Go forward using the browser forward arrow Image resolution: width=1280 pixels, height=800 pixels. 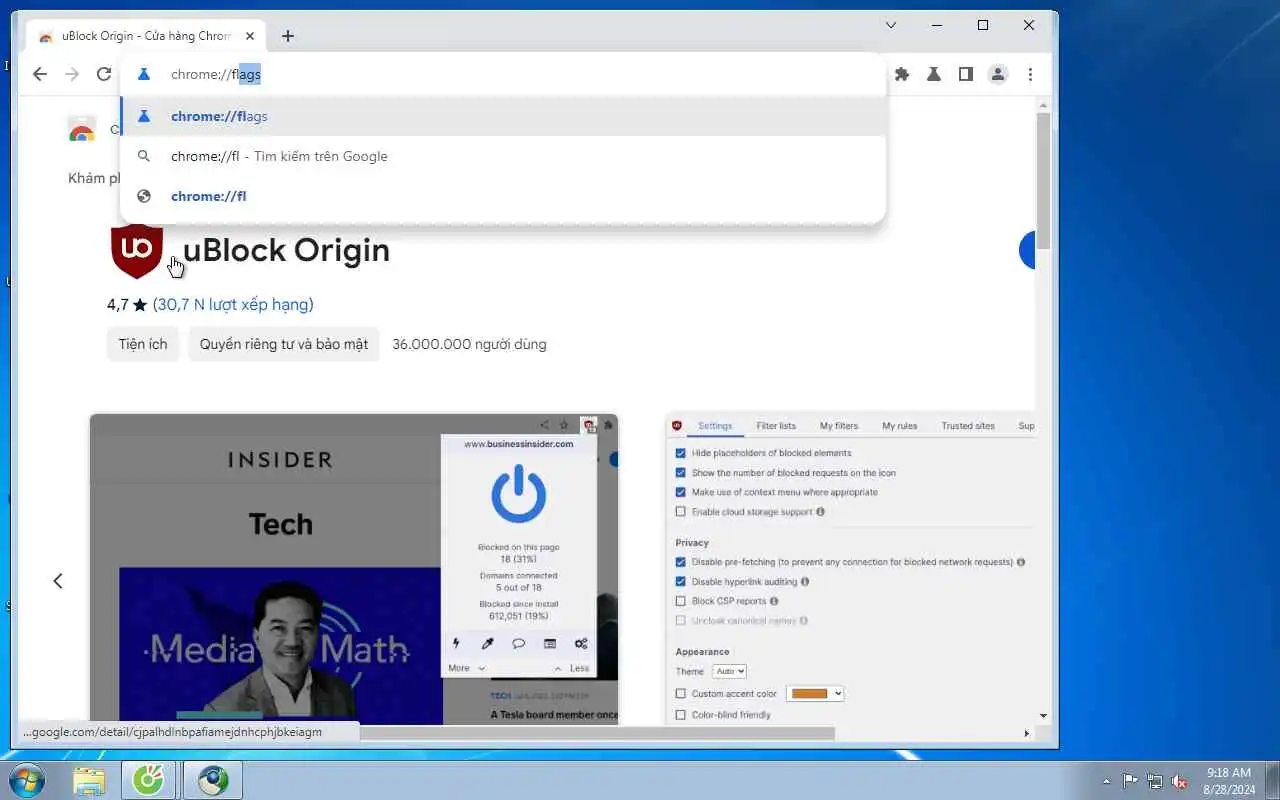(72, 74)
